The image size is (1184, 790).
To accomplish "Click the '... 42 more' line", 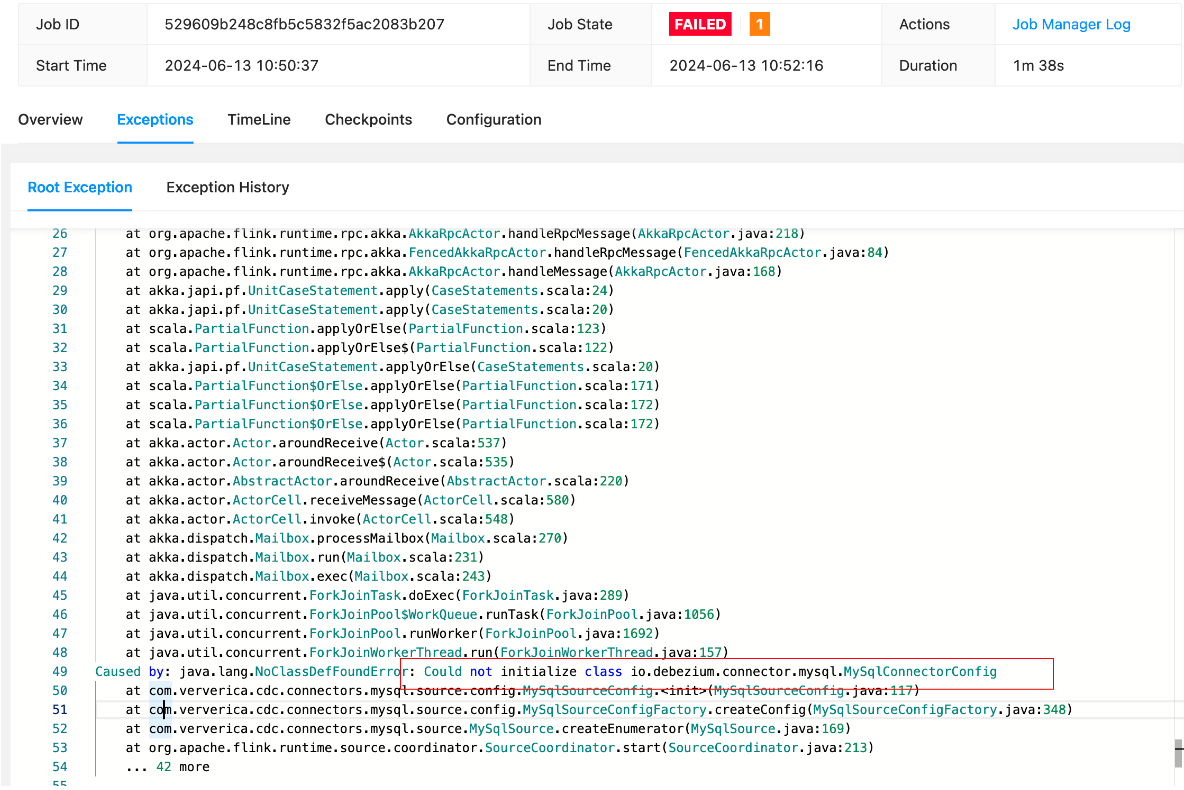I will point(168,767).
